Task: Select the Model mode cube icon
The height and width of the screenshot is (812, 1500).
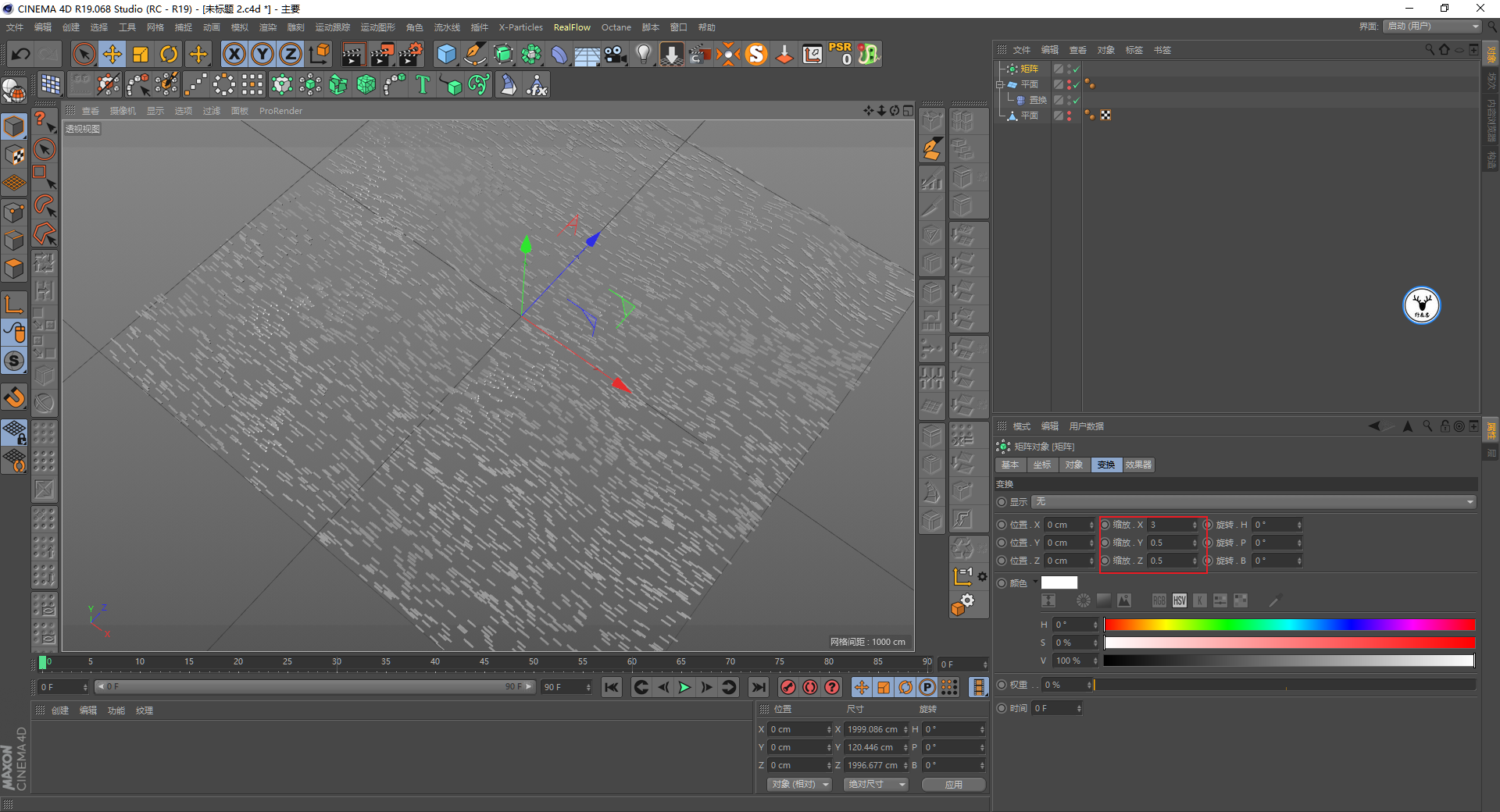Action: pos(14,126)
